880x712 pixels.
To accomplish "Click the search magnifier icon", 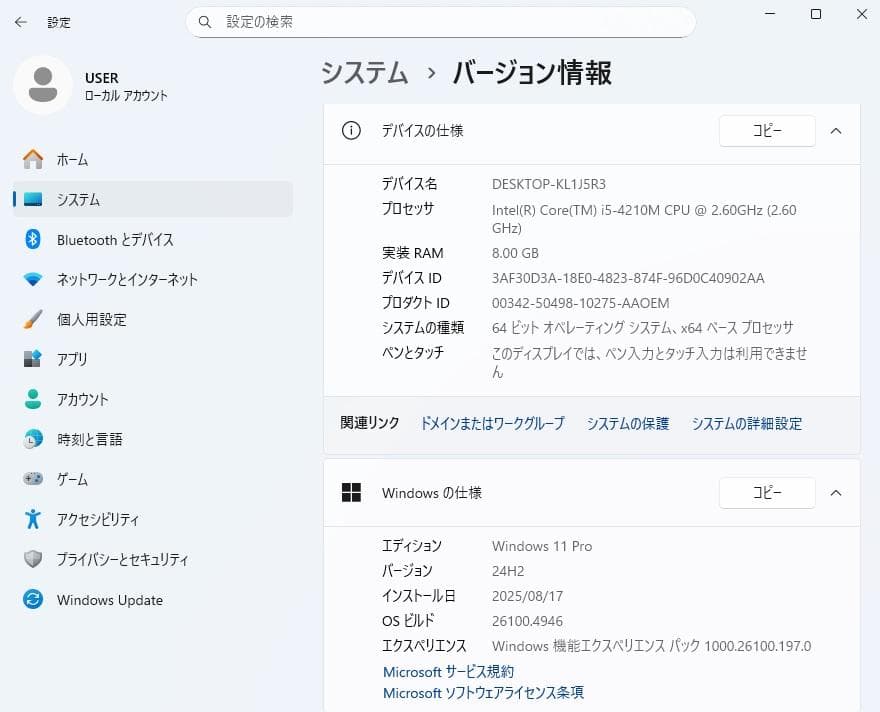I will tap(205, 22).
